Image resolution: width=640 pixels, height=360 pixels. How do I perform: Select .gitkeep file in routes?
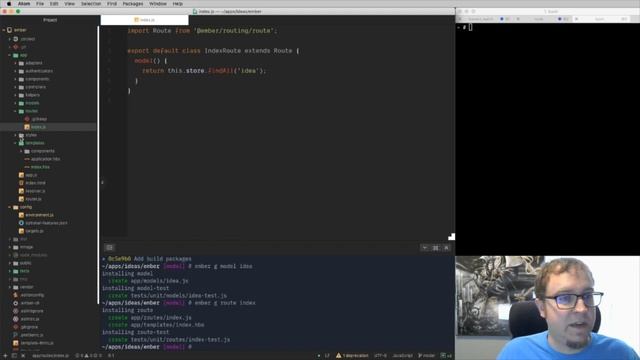pos(39,119)
